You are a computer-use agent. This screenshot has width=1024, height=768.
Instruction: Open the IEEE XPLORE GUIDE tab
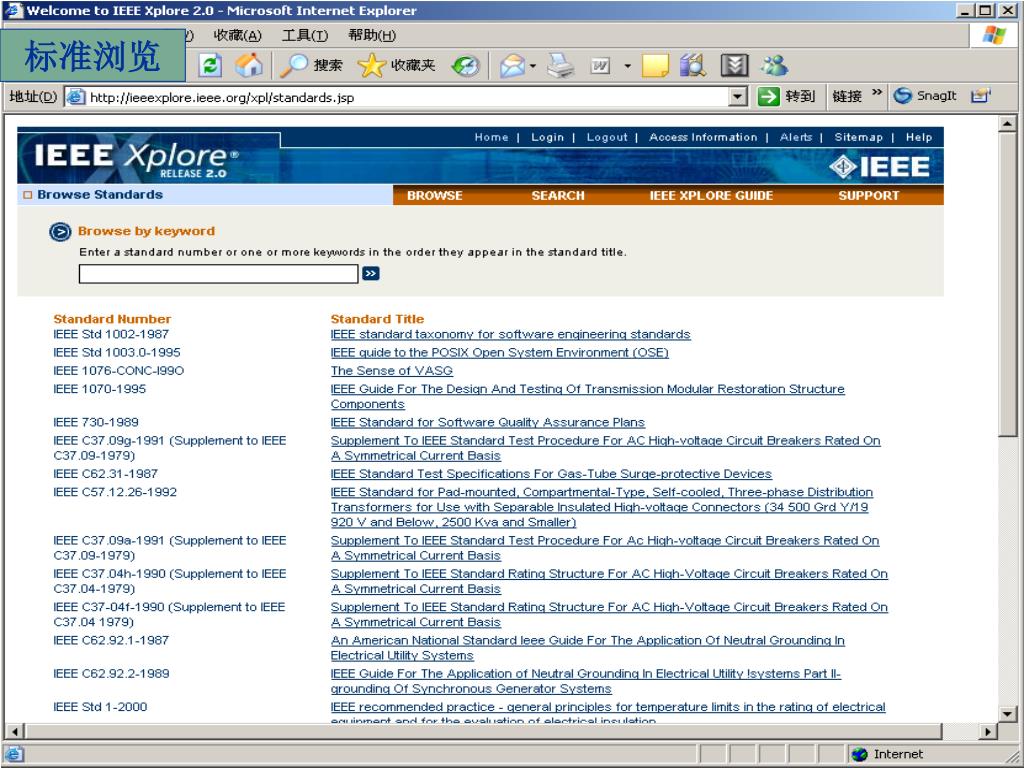coord(711,195)
